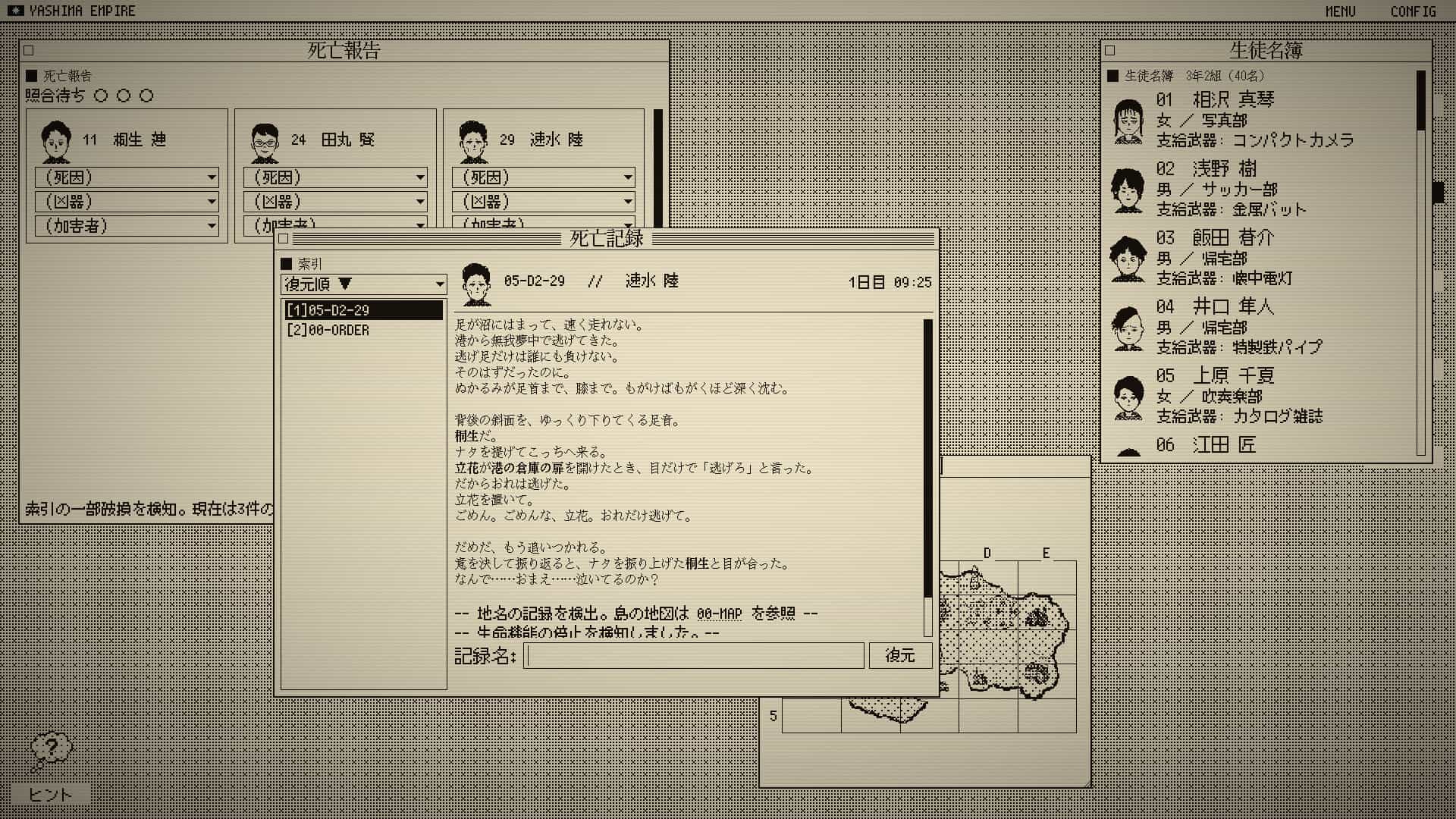Open 凶器 dropdown for 桐生 蓮
Screen dimensions: 1456x819
click(x=127, y=202)
